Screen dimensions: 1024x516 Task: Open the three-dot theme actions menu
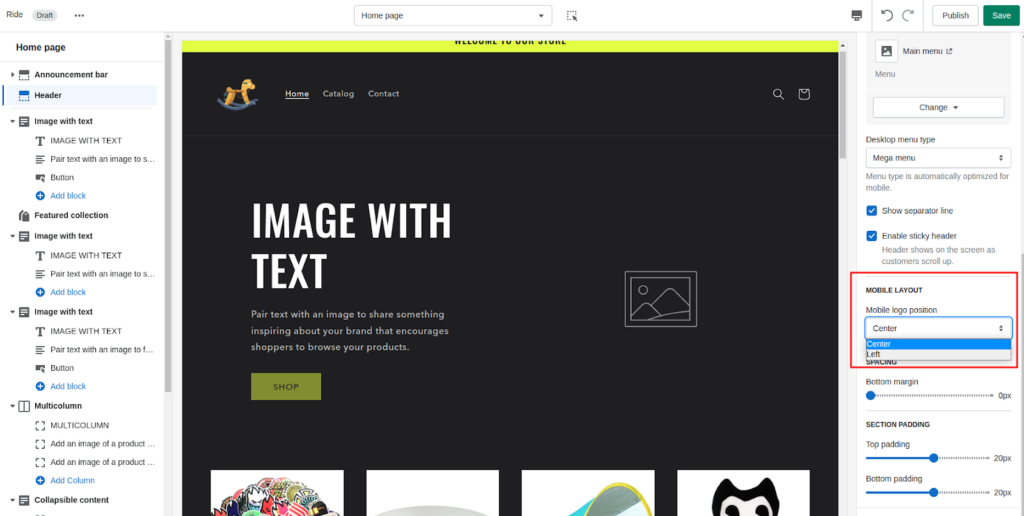pyautogui.click(x=79, y=15)
